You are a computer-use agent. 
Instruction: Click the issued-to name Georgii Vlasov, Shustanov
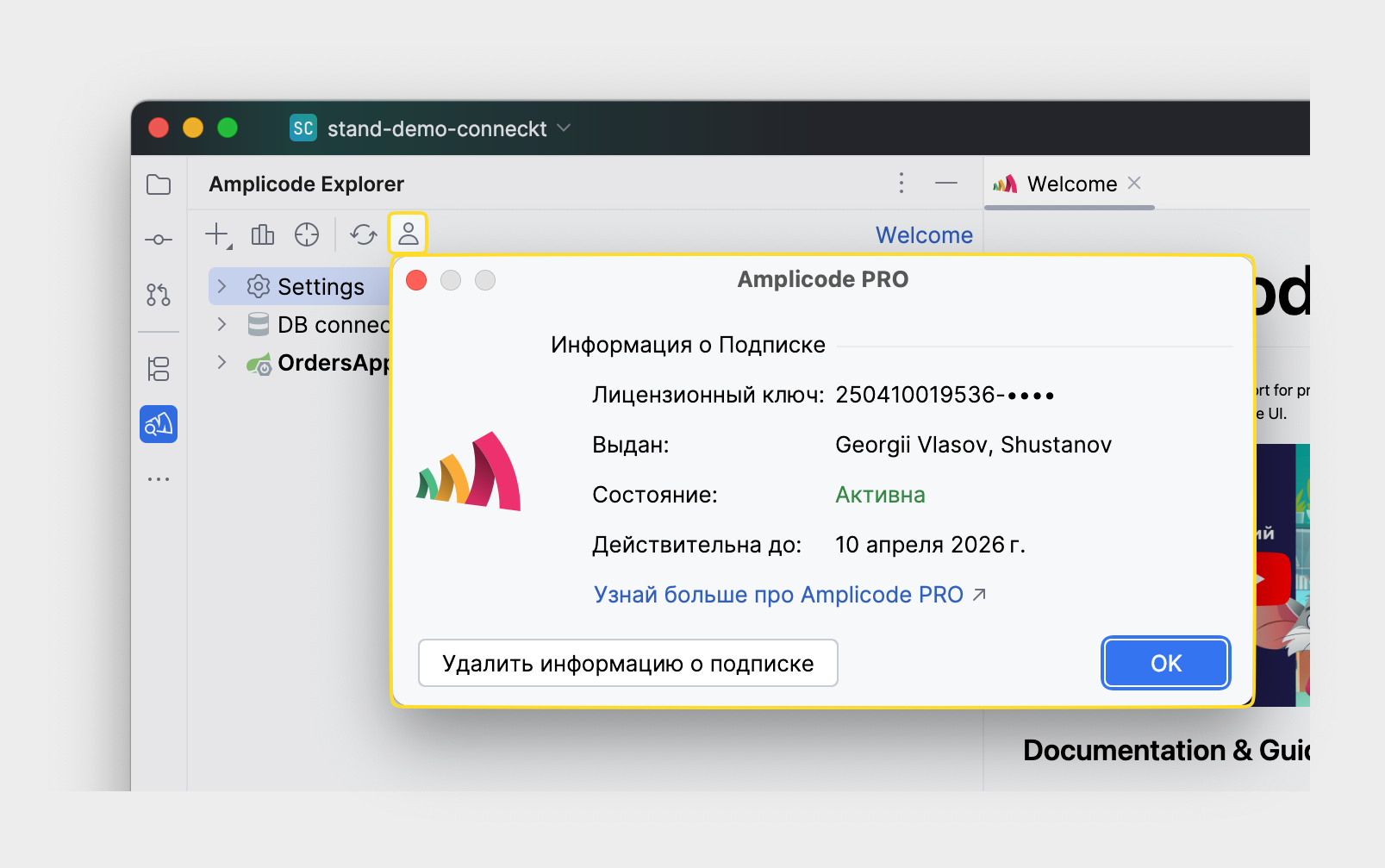(974, 445)
